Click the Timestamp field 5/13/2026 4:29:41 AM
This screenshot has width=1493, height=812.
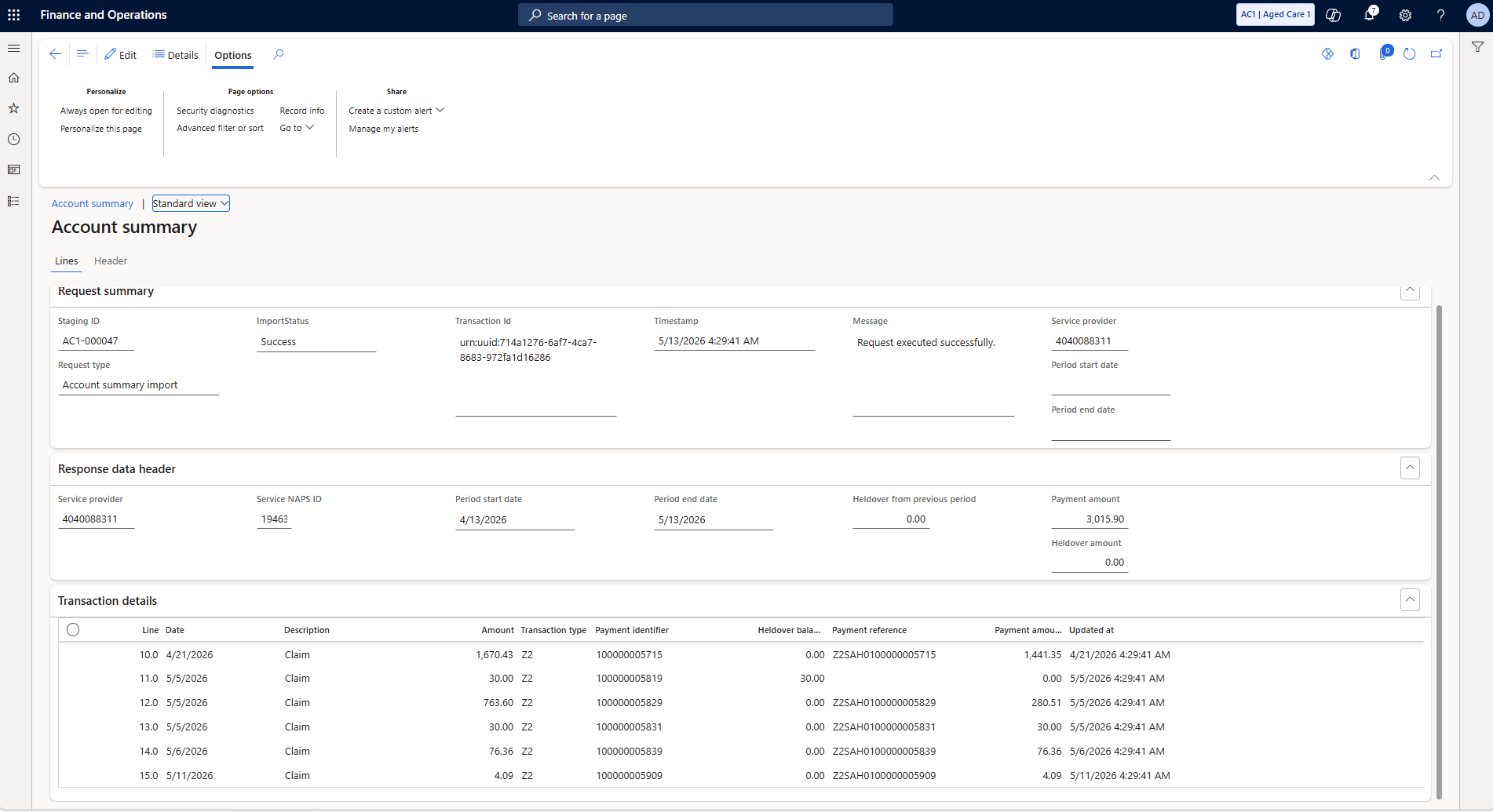click(734, 341)
